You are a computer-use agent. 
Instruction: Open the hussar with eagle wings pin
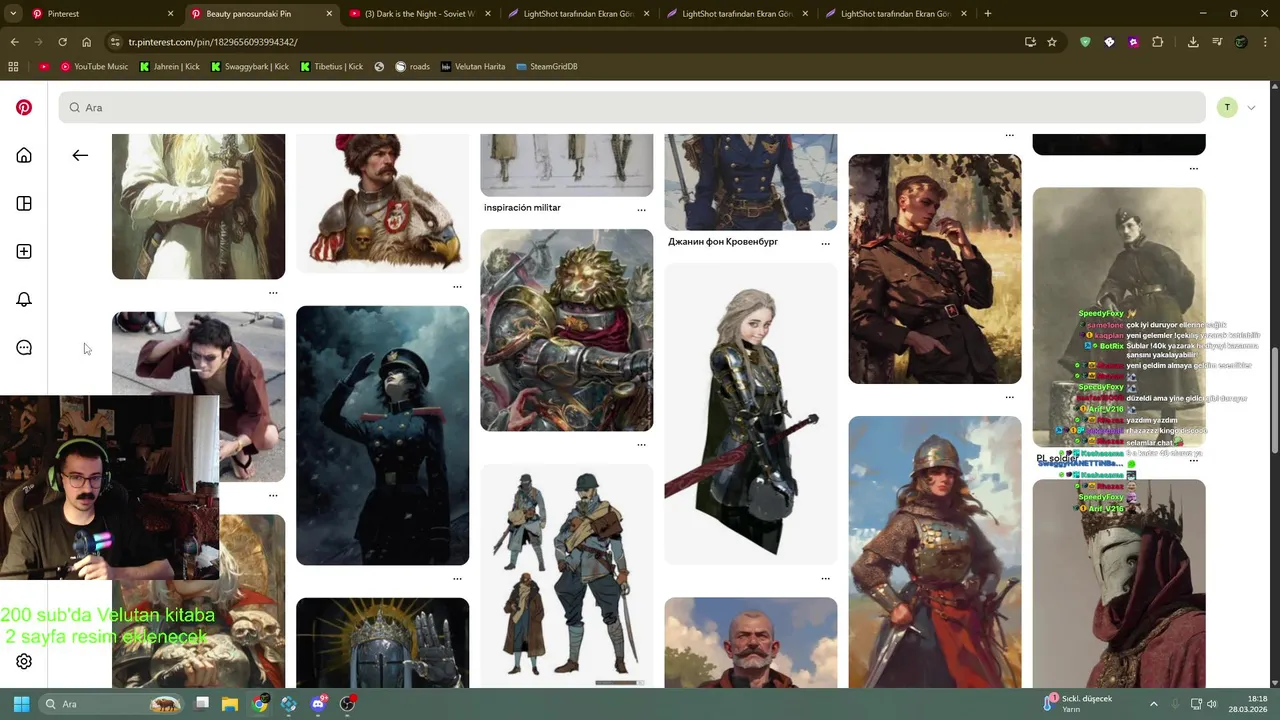[x=382, y=203]
